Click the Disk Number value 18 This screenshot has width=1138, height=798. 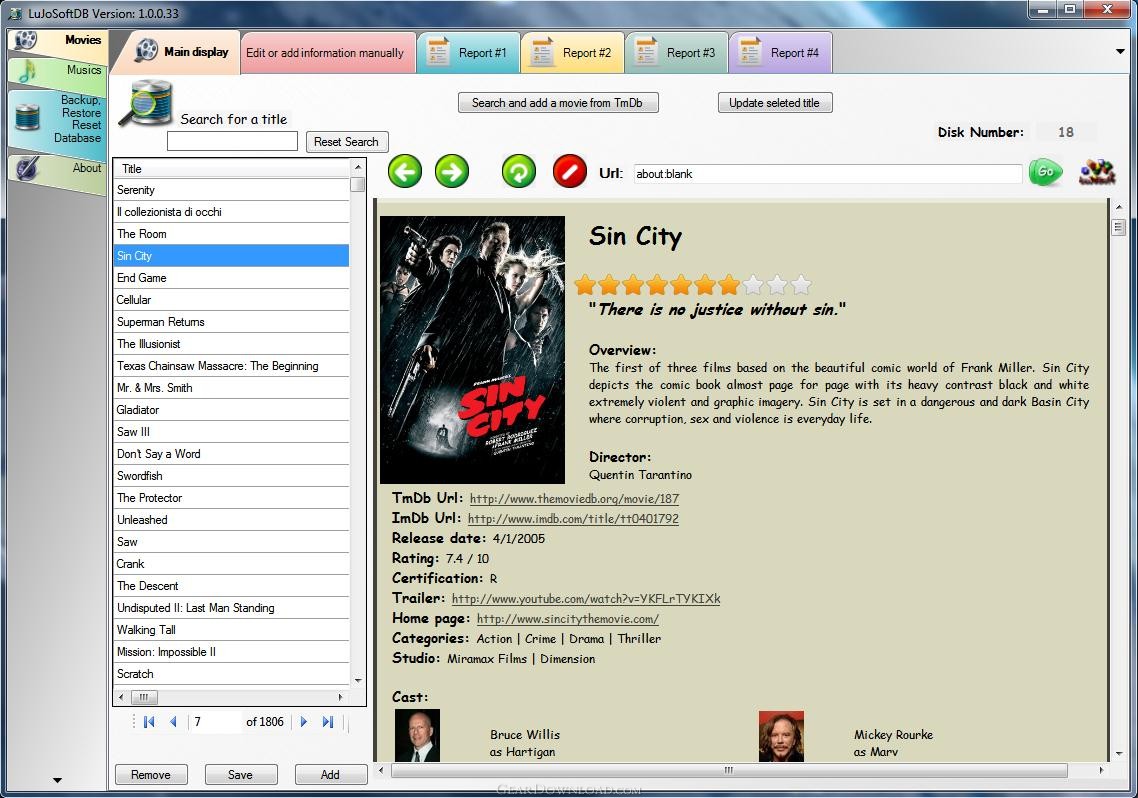pos(1065,132)
